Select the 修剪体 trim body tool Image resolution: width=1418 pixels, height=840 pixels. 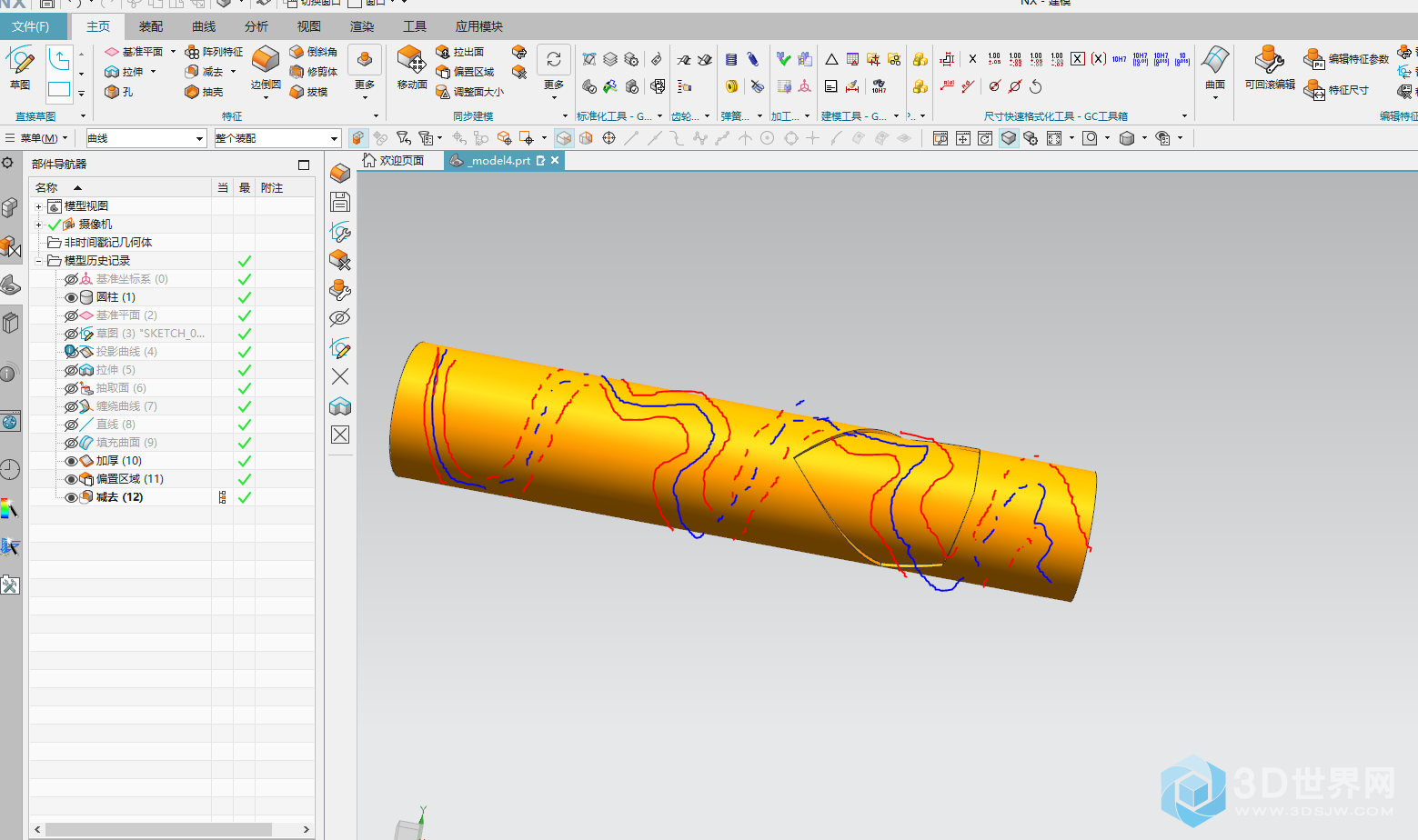click(314, 72)
